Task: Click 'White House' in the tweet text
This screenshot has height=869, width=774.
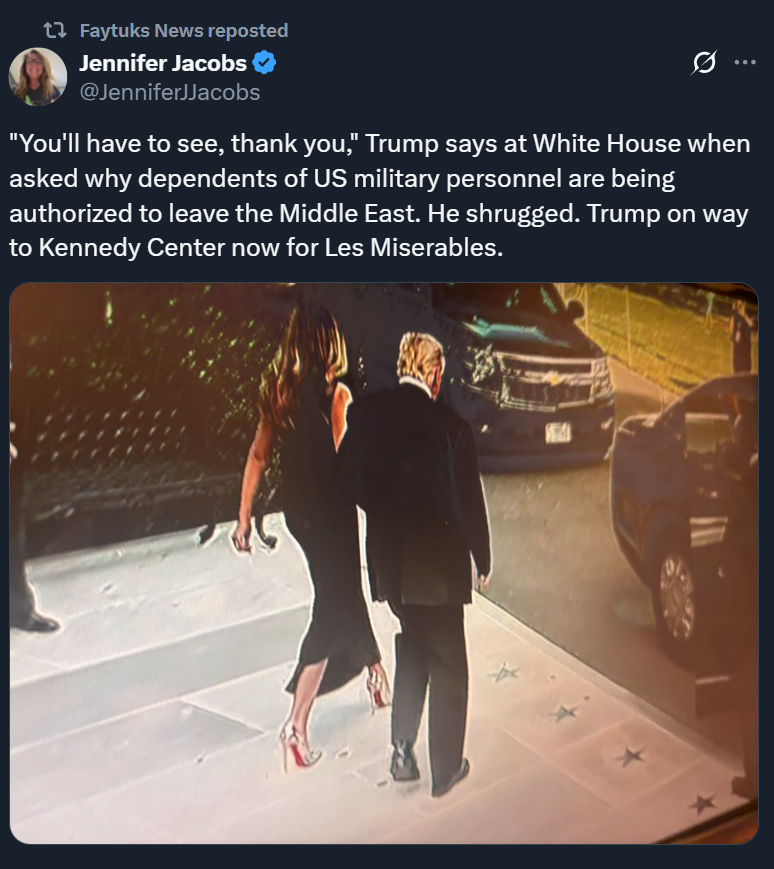Action: (x=607, y=144)
